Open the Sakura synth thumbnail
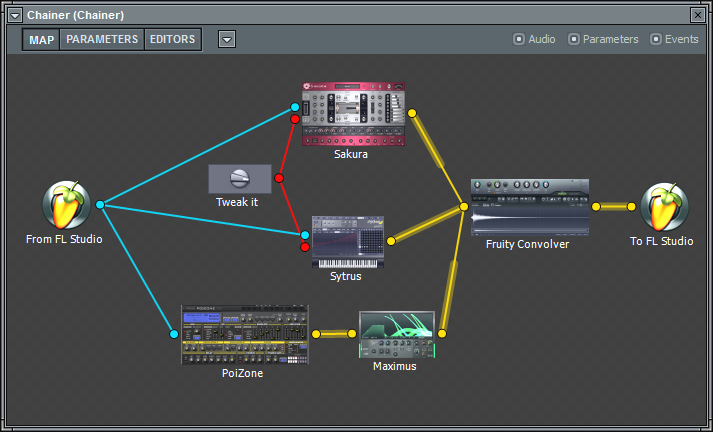Viewport: 713px width, 432px height. tap(353, 114)
